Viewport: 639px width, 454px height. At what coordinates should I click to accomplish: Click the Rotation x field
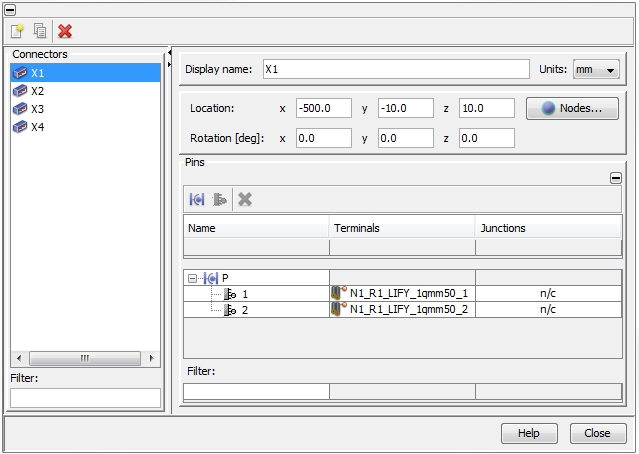[324, 138]
